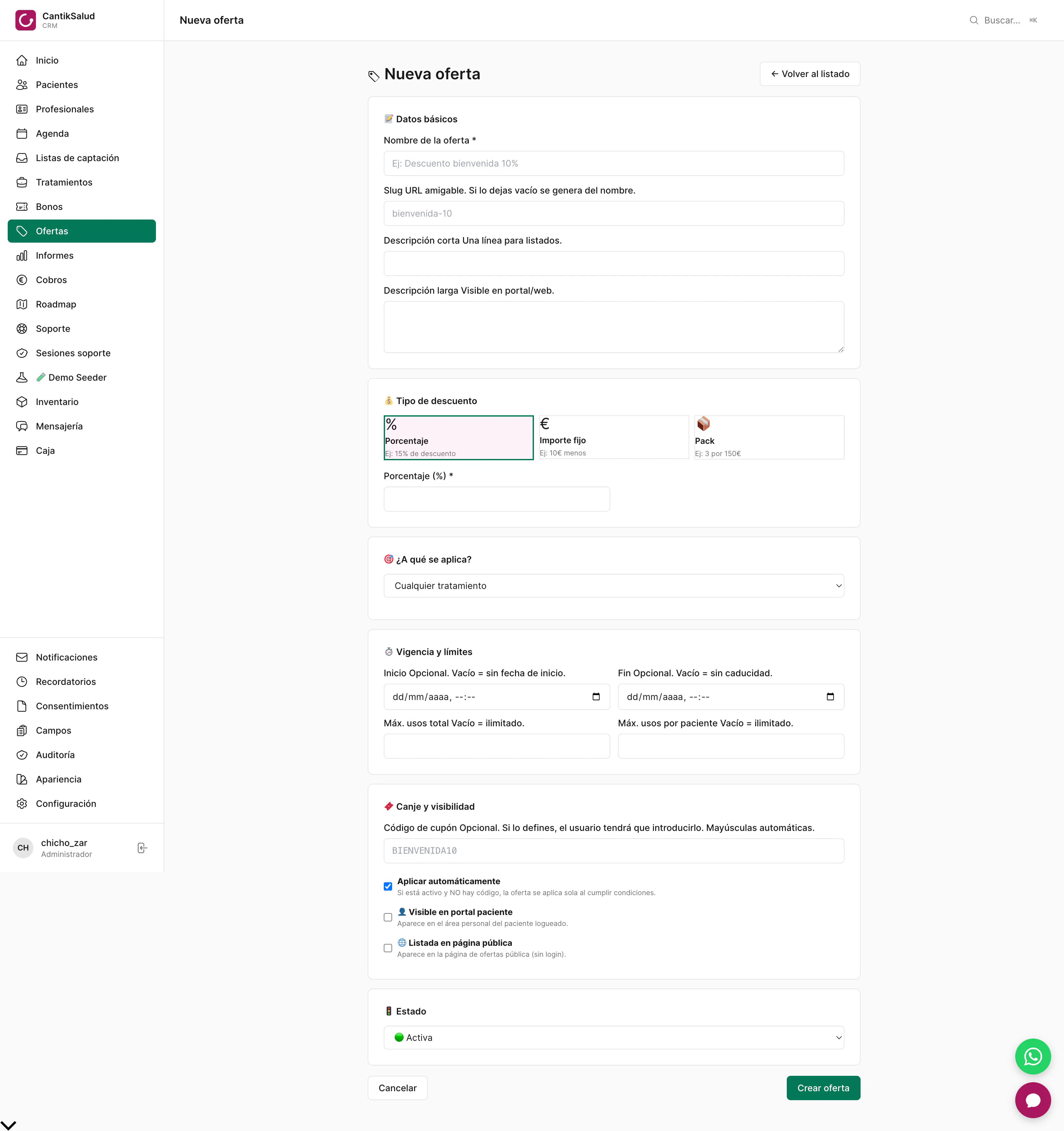This screenshot has height=1131, width=1064.
Task: Click the logout icon beside chicho_zar
Action: [142, 848]
